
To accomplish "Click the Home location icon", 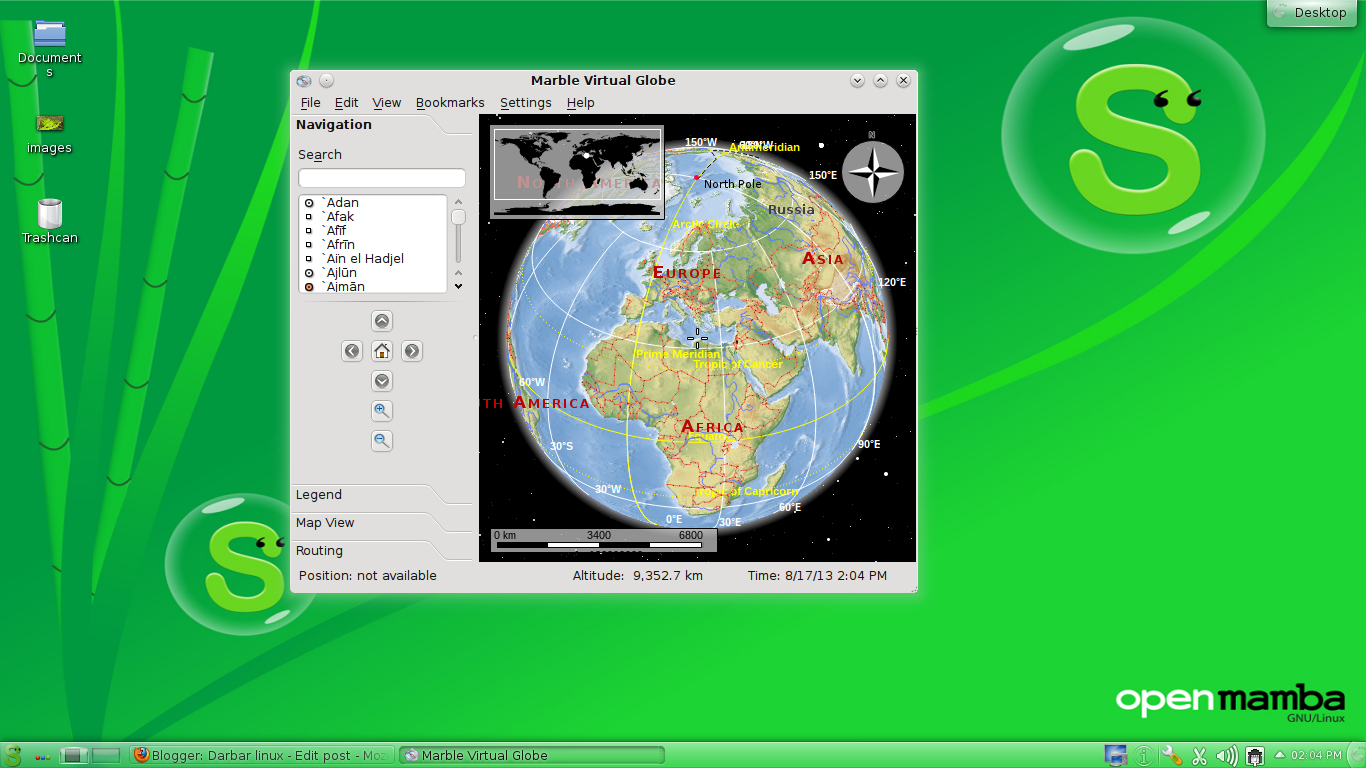I will 381,351.
